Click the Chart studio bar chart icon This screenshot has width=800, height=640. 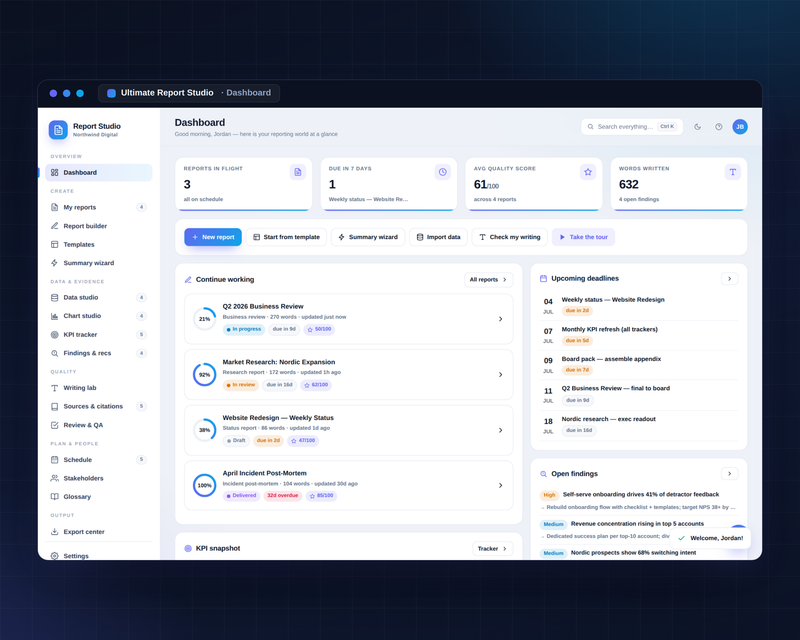point(55,316)
